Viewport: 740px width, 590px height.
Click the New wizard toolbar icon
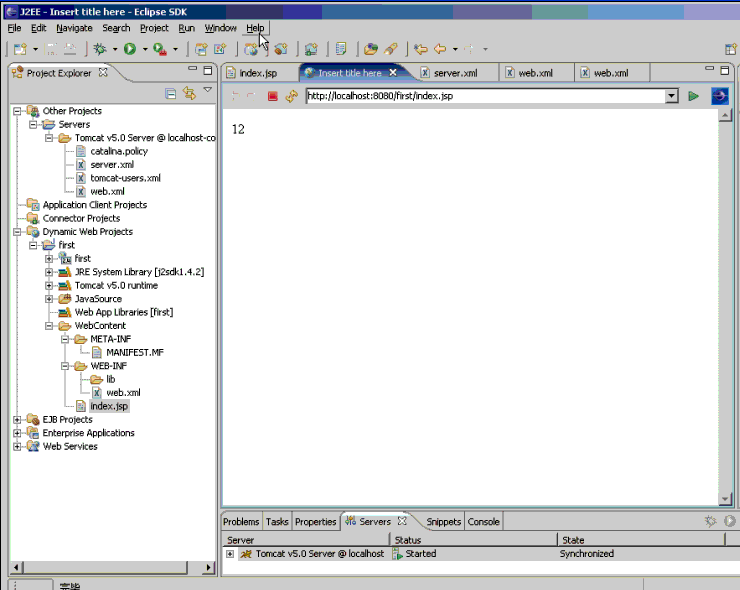click(x=20, y=49)
